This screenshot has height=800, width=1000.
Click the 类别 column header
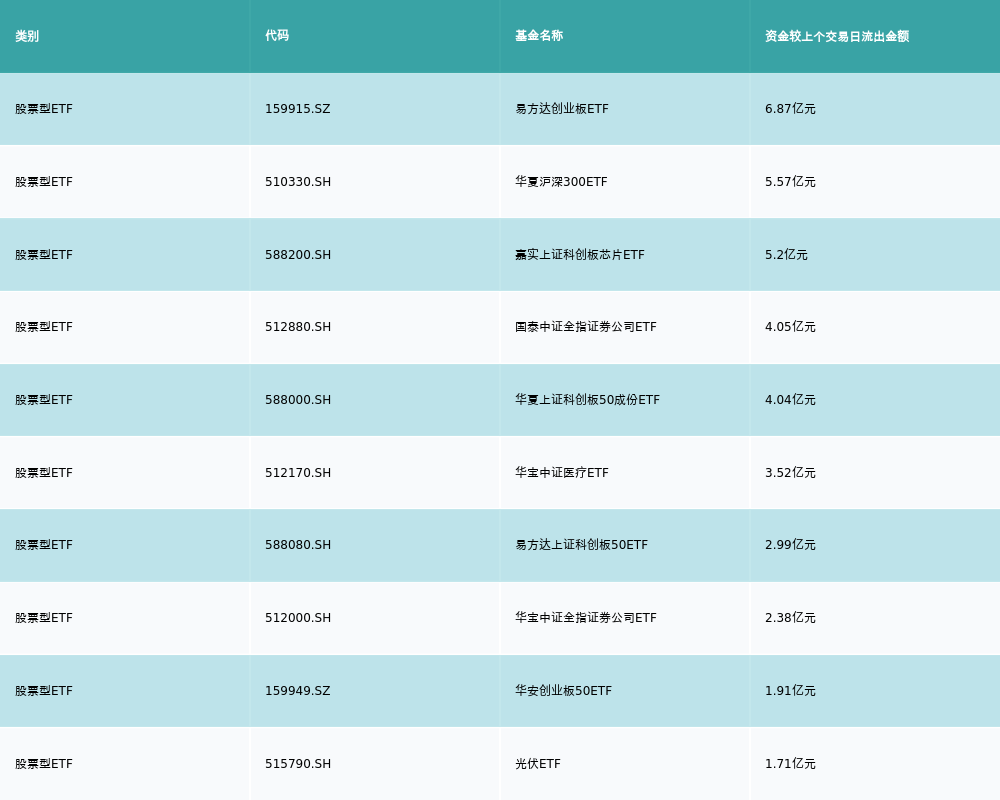coord(27,36)
